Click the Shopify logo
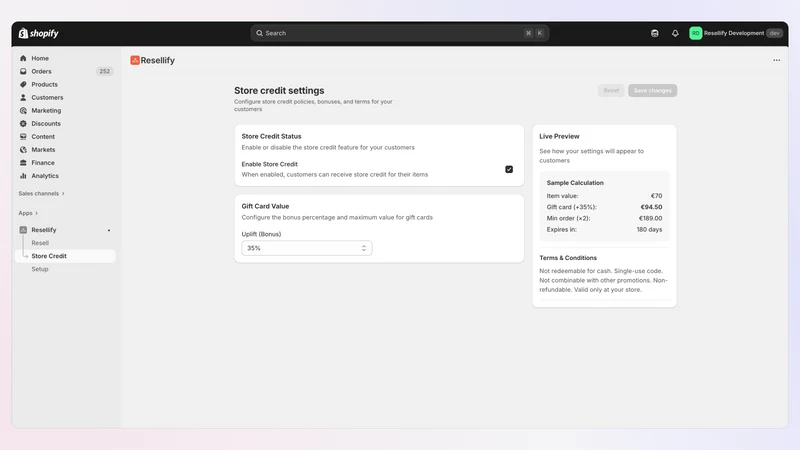The width and height of the screenshot is (800, 450). tap(39, 33)
